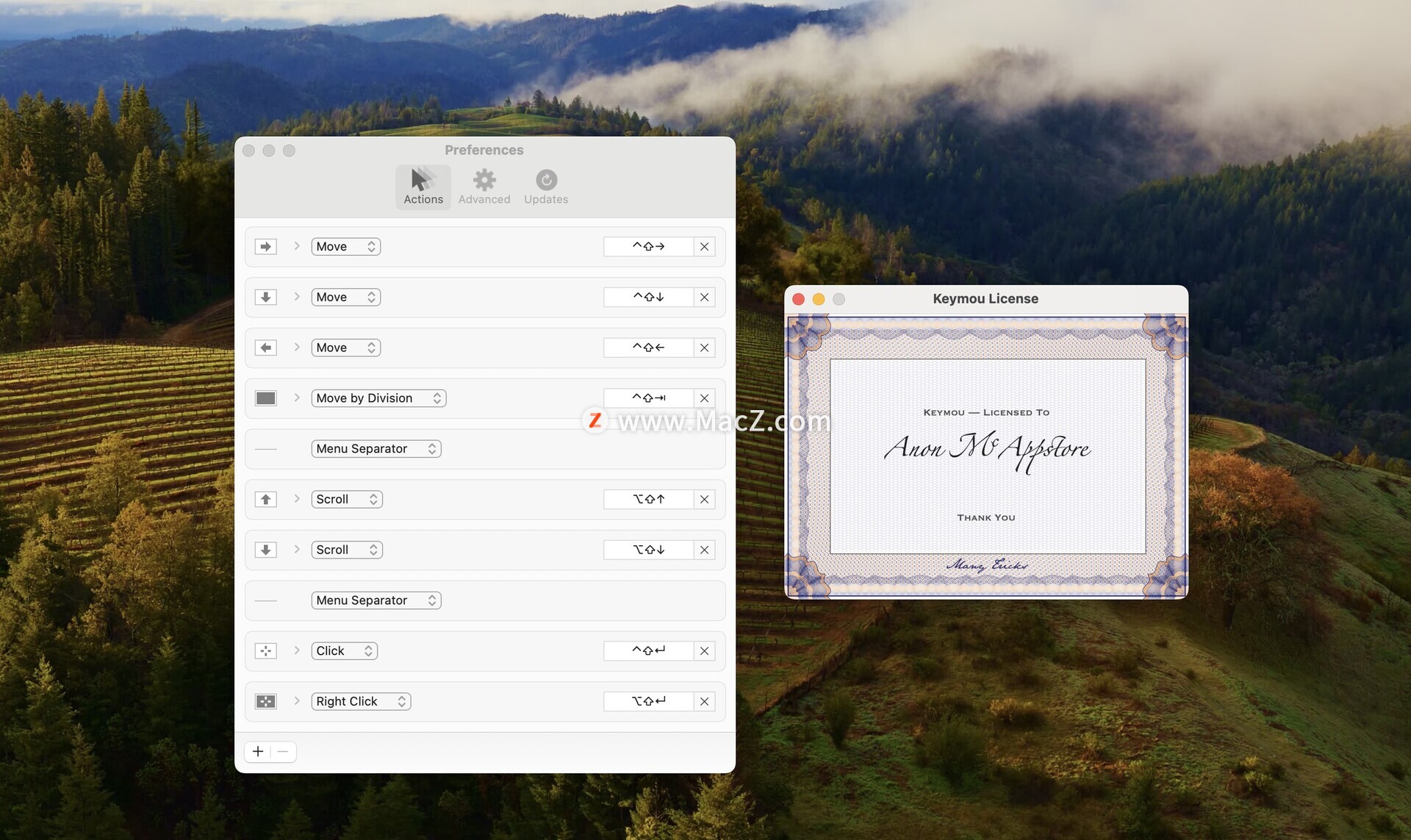Expand the Click row chevron

click(297, 650)
